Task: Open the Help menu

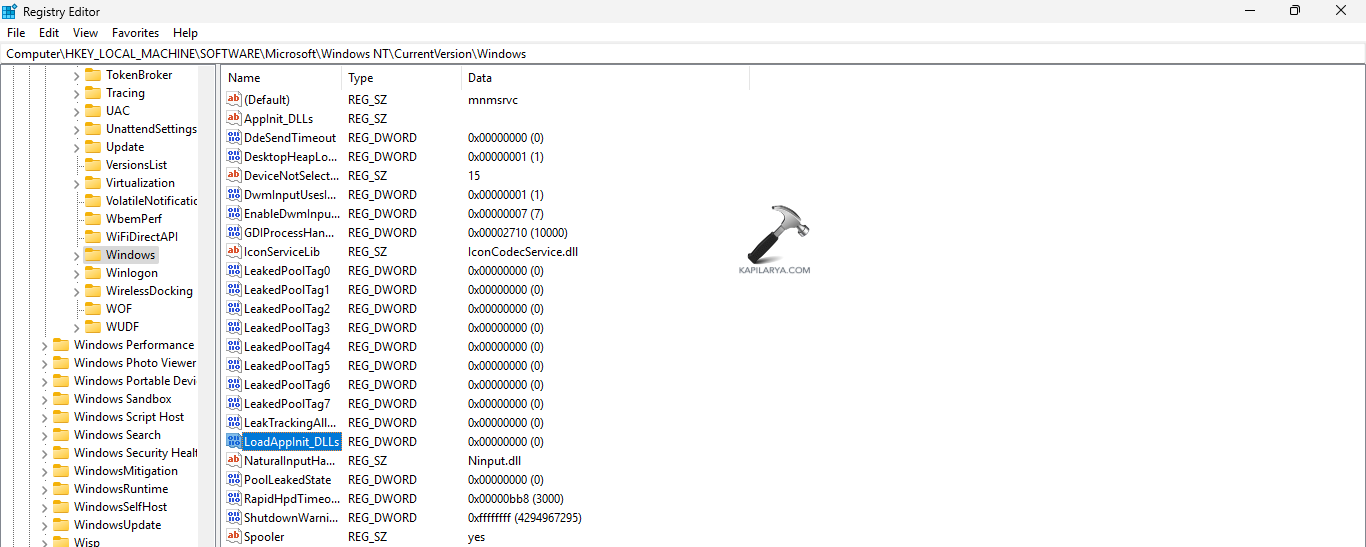Action: click(x=185, y=33)
